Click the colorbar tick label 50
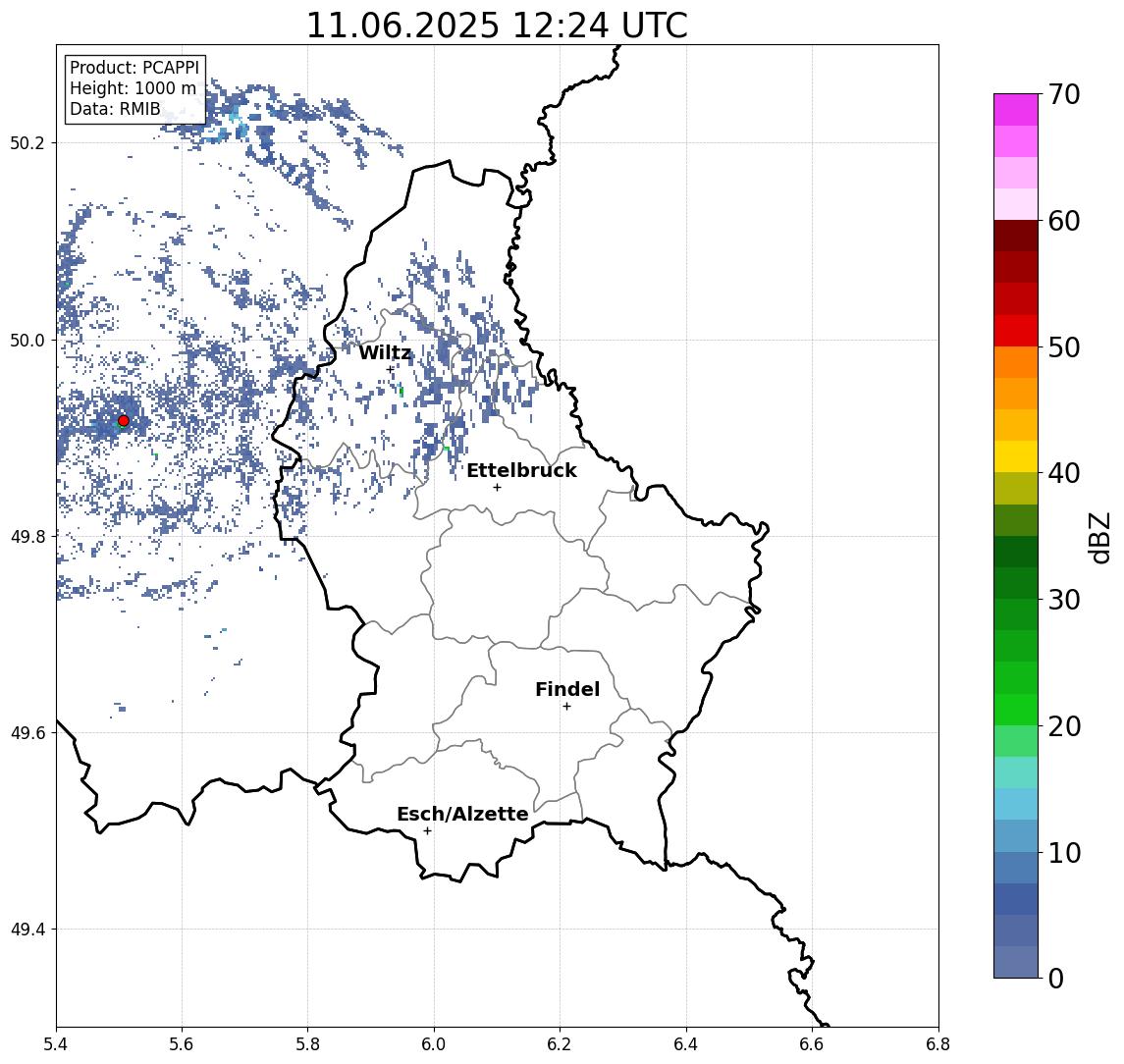1124x1064 pixels. pyautogui.click(x=1064, y=347)
